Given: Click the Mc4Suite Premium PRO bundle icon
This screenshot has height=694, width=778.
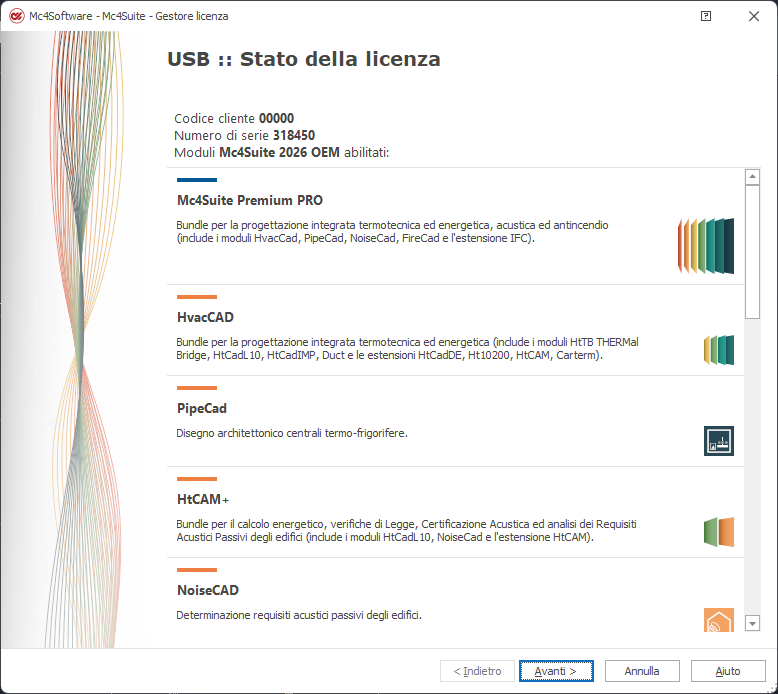Looking at the screenshot, I should [706, 246].
